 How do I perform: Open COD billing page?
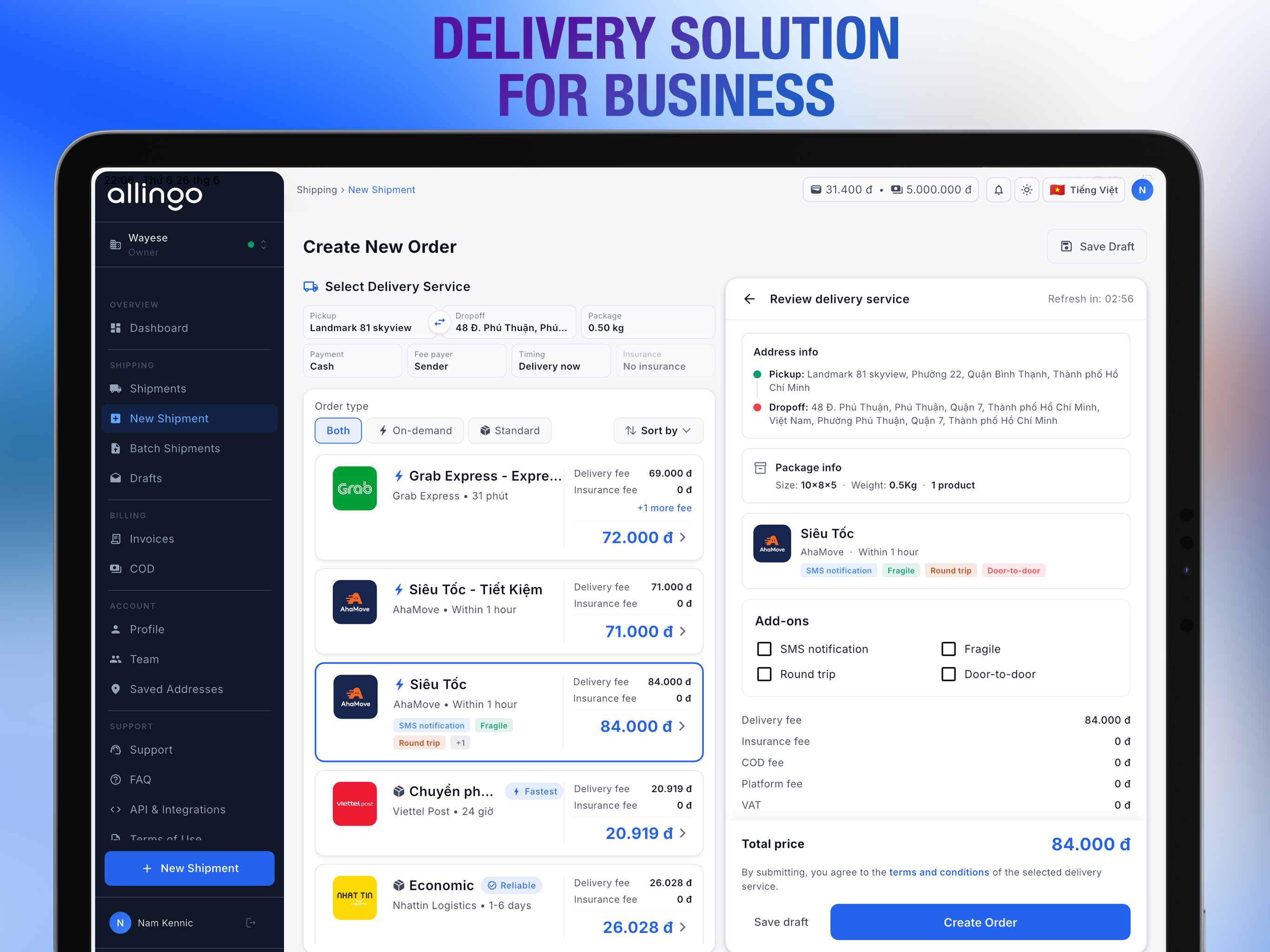tap(190, 569)
